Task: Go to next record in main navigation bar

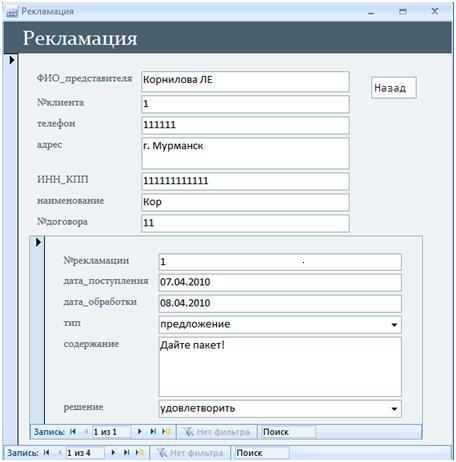Action: (x=113, y=452)
